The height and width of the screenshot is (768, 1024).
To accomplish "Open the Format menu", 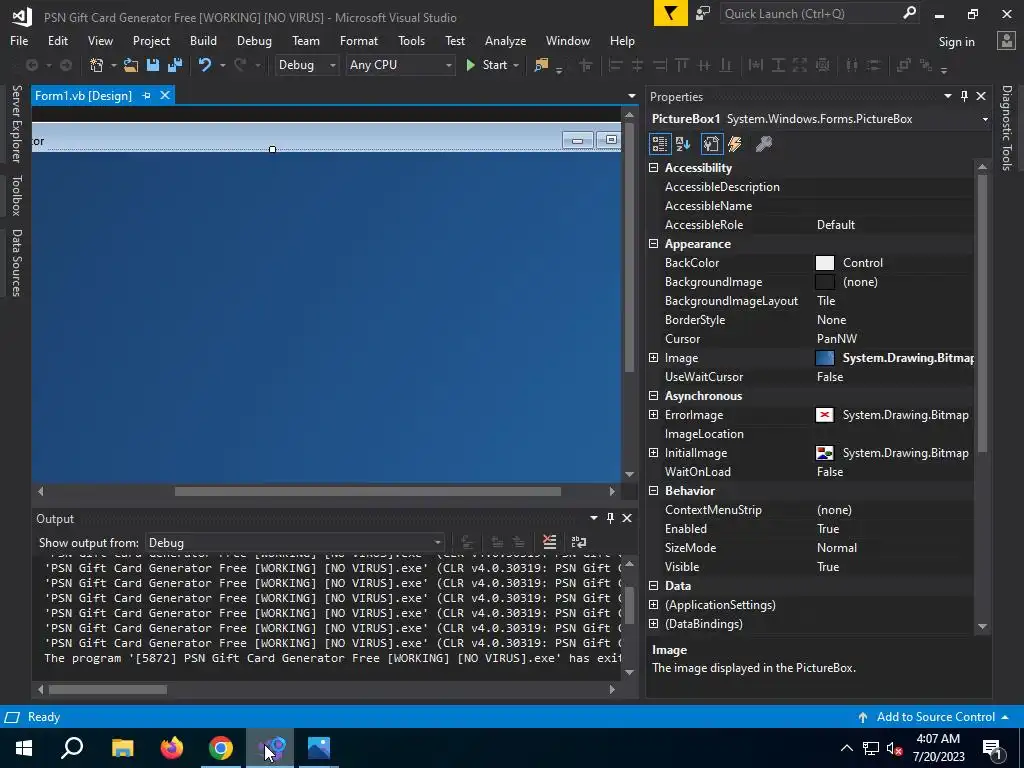I will pyautogui.click(x=359, y=40).
